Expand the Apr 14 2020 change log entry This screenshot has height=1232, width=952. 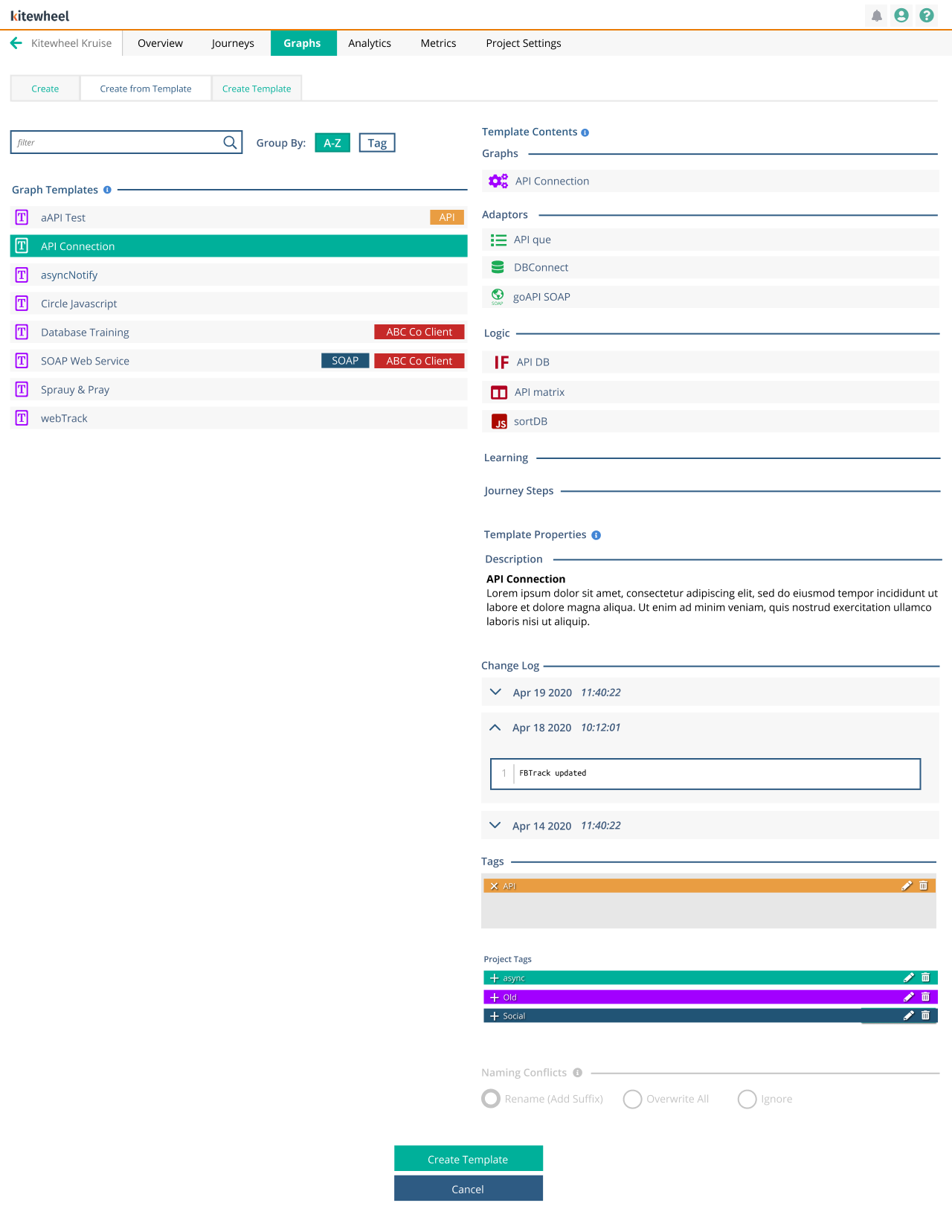pos(495,825)
